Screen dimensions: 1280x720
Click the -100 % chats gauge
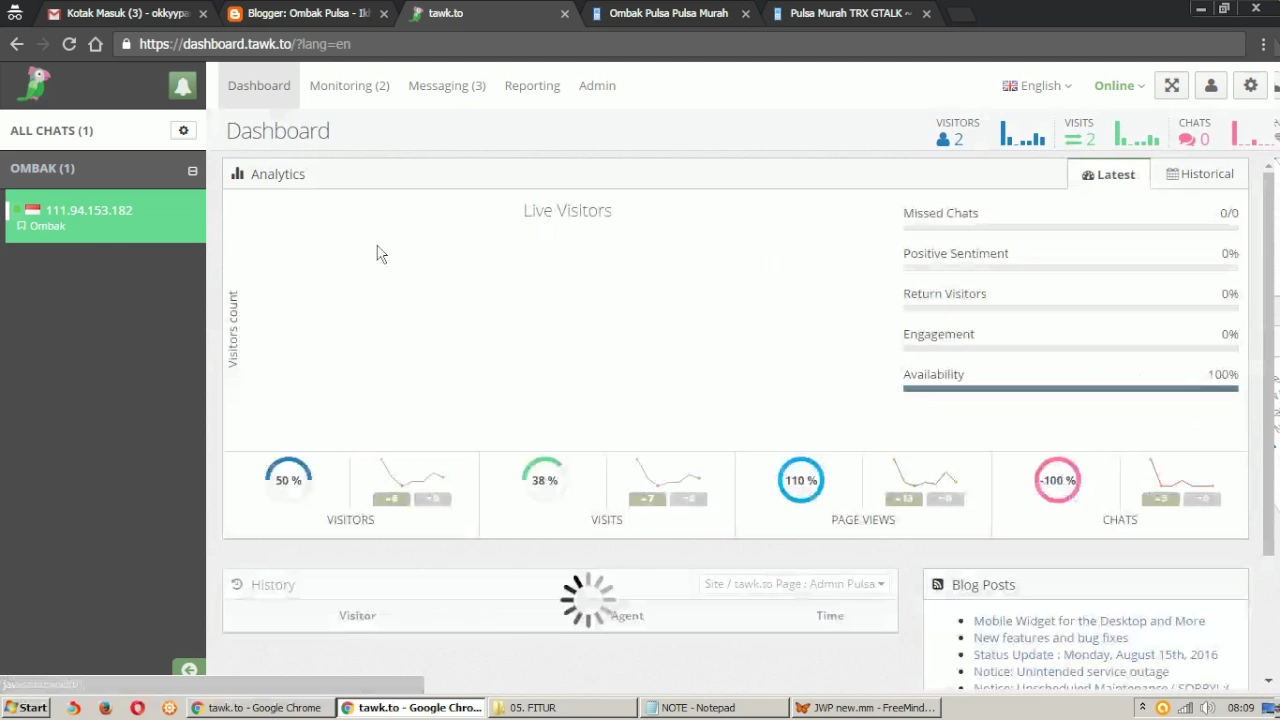tap(1057, 480)
